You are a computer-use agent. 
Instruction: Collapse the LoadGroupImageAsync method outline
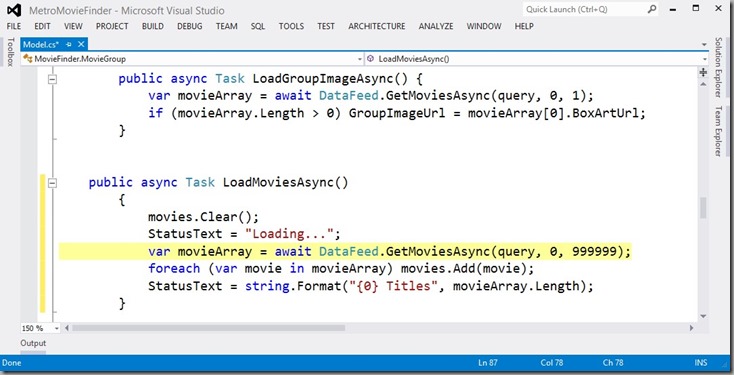pyautogui.click(x=52, y=79)
